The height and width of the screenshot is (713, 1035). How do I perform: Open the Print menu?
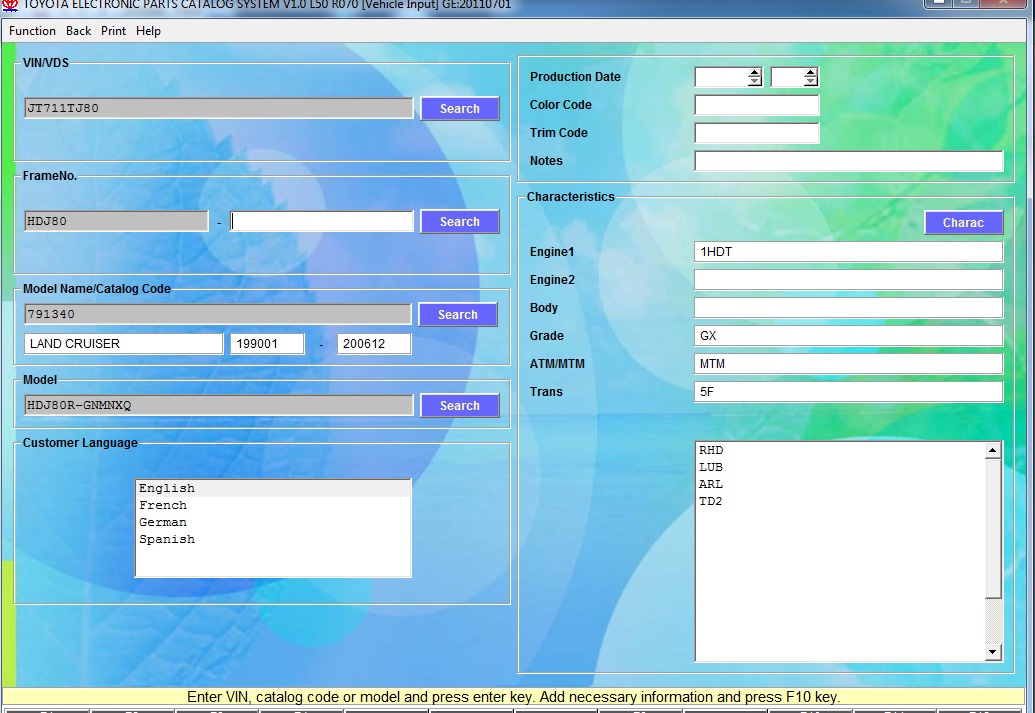[114, 31]
